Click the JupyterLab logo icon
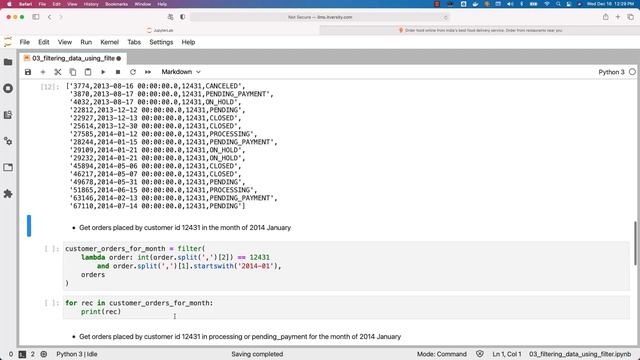 click(8, 42)
